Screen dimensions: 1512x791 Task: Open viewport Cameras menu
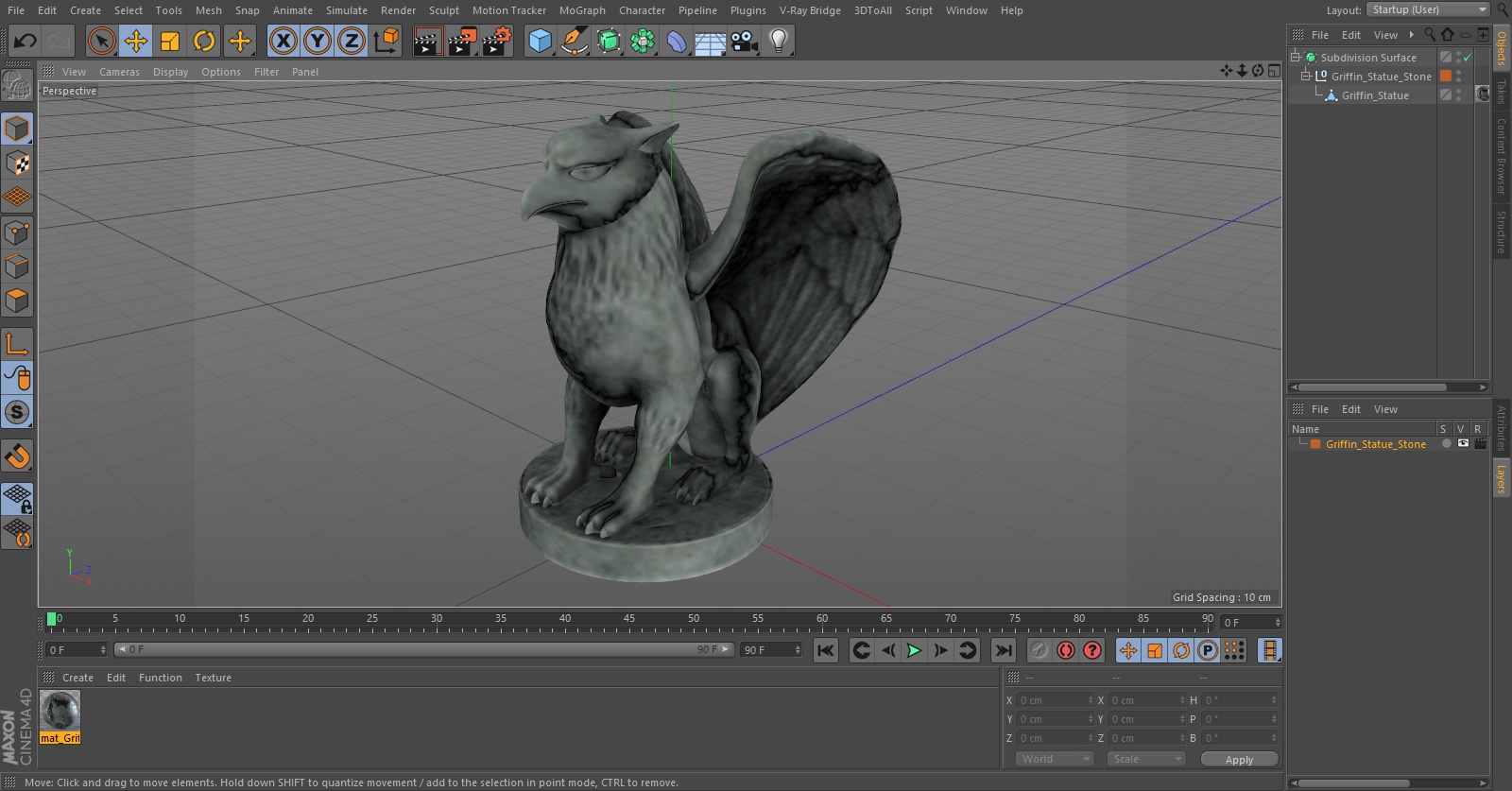pos(119,72)
